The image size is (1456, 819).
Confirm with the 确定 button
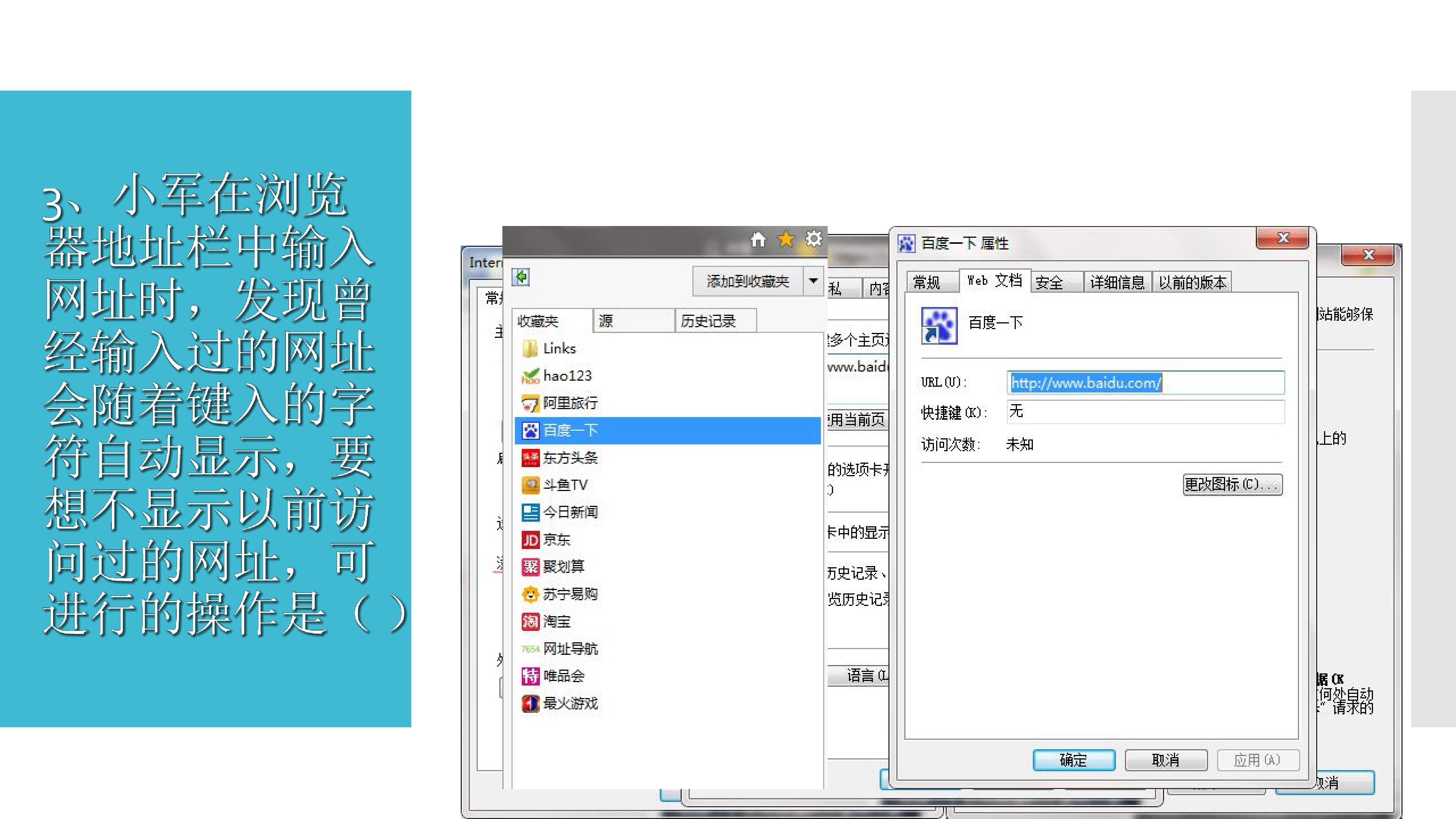coord(1074,759)
